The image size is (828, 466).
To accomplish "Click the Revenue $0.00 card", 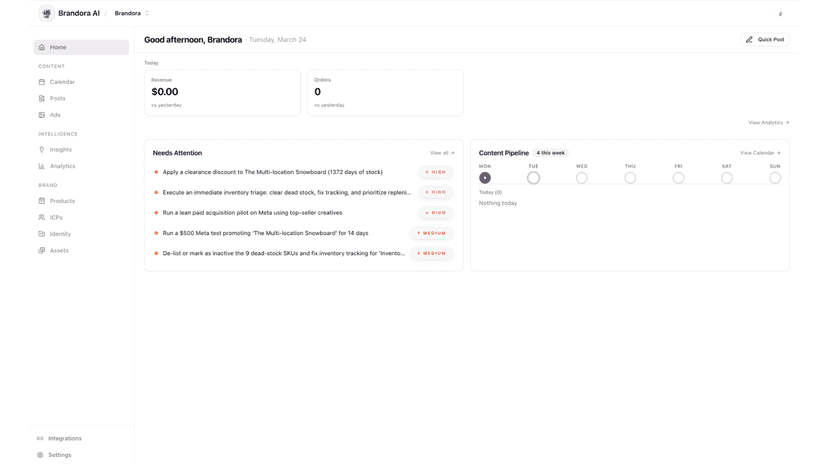I will pyautogui.click(x=222, y=93).
